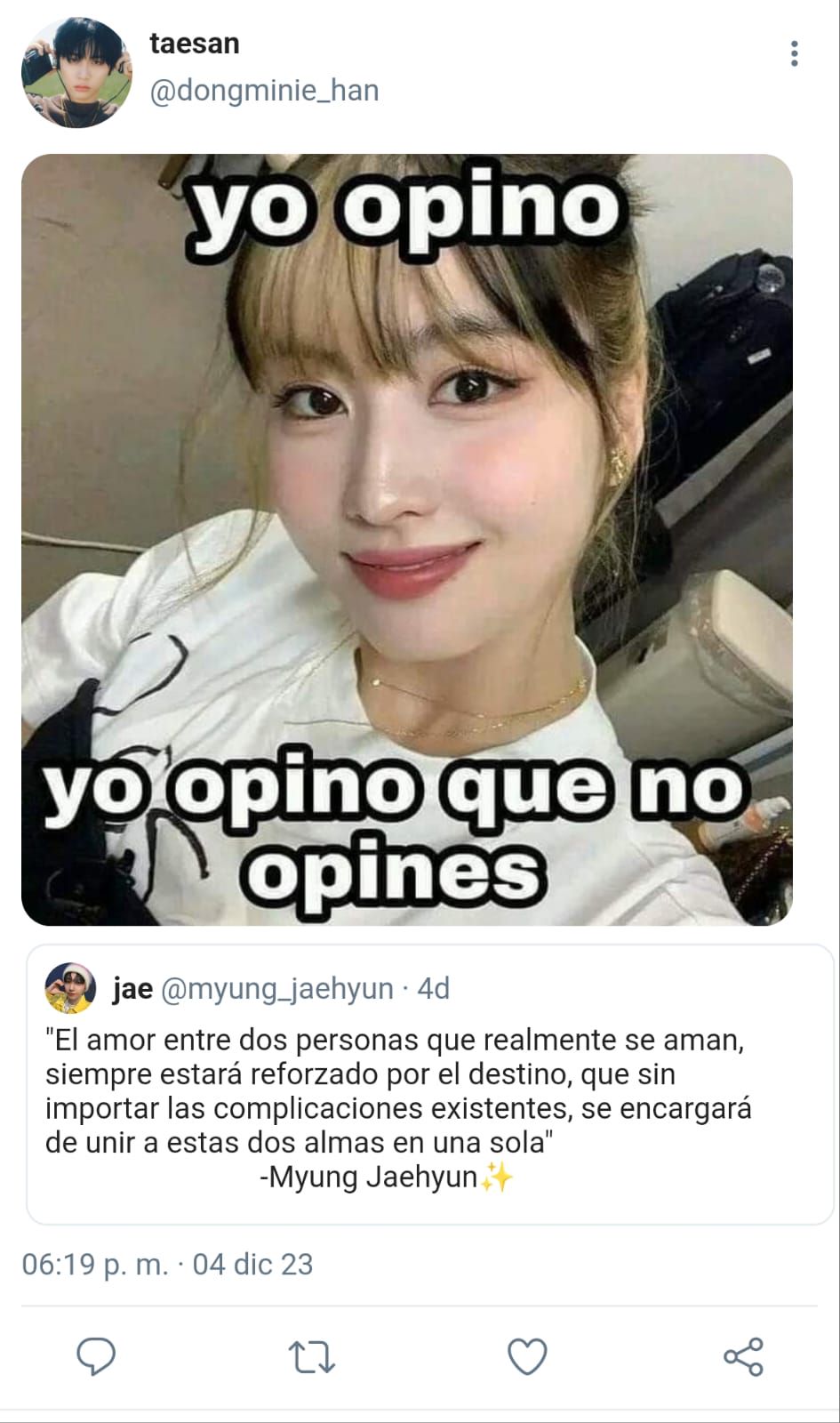The height and width of the screenshot is (1423, 840).
Task: Click the 06:19 p. m. post time
Action: point(95,1265)
